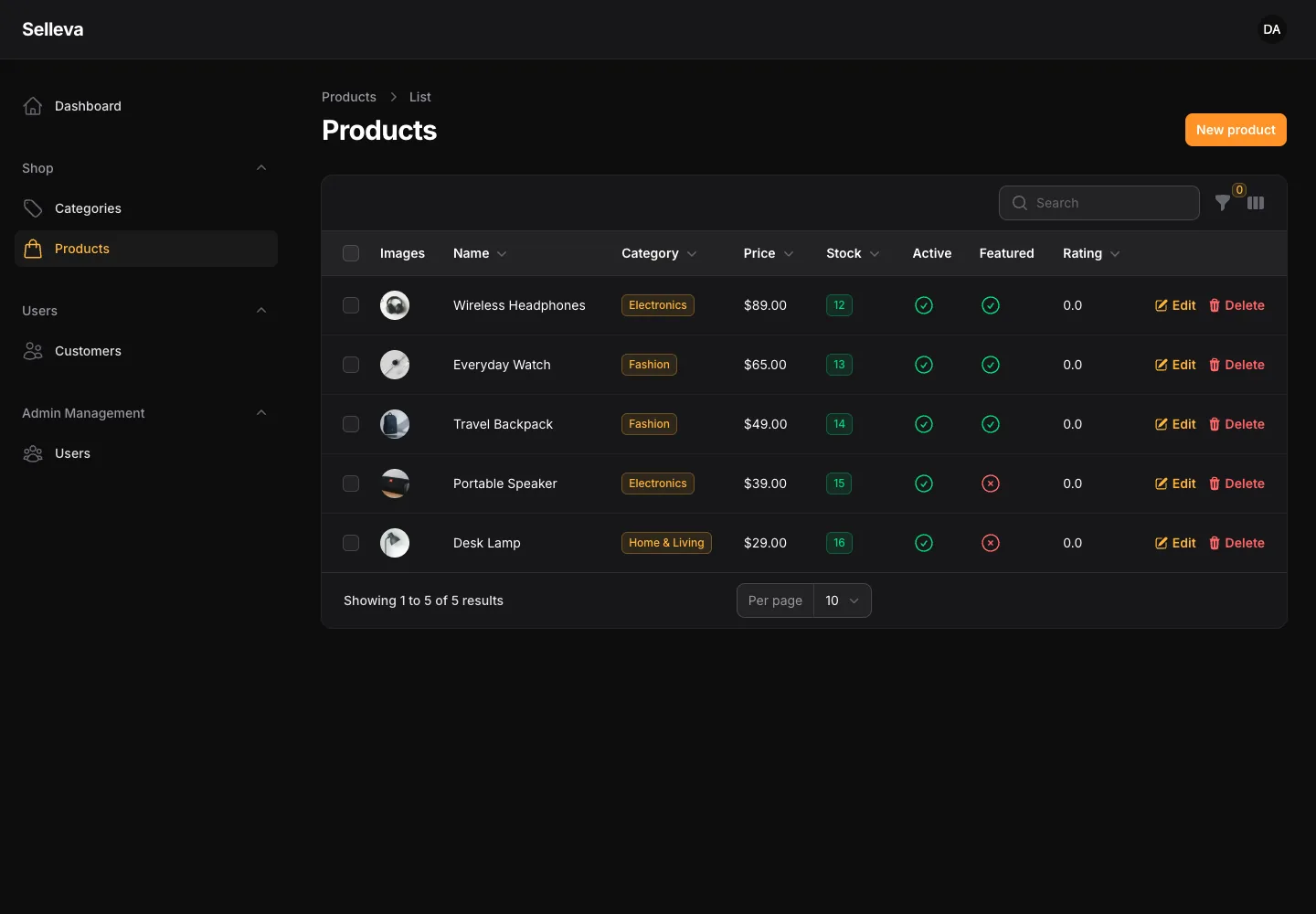Delete the Desk Lamp product

tap(1236, 543)
